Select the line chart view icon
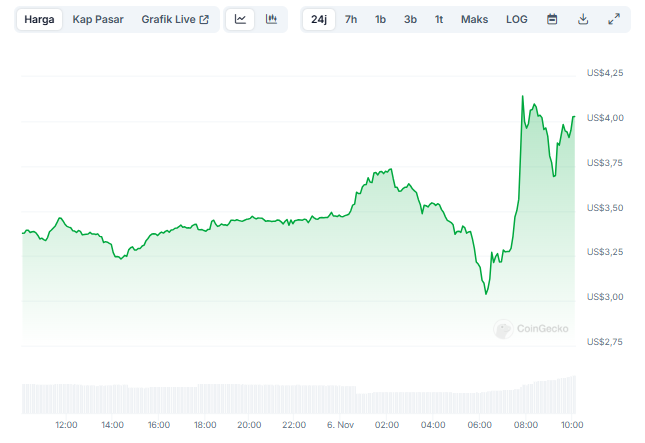The width and height of the screenshot is (645, 443). [240, 19]
